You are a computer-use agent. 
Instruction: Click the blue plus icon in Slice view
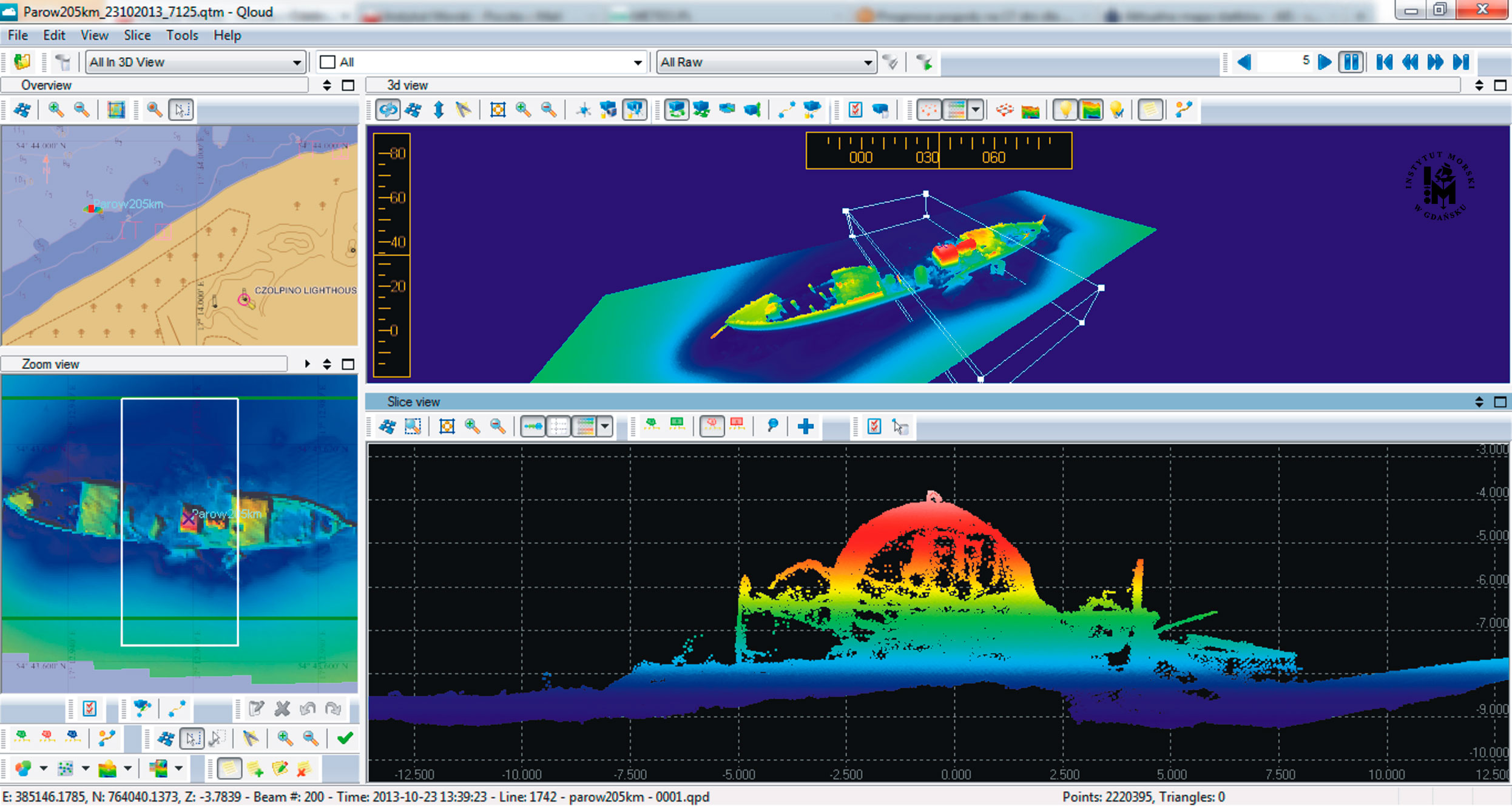(806, 427)
